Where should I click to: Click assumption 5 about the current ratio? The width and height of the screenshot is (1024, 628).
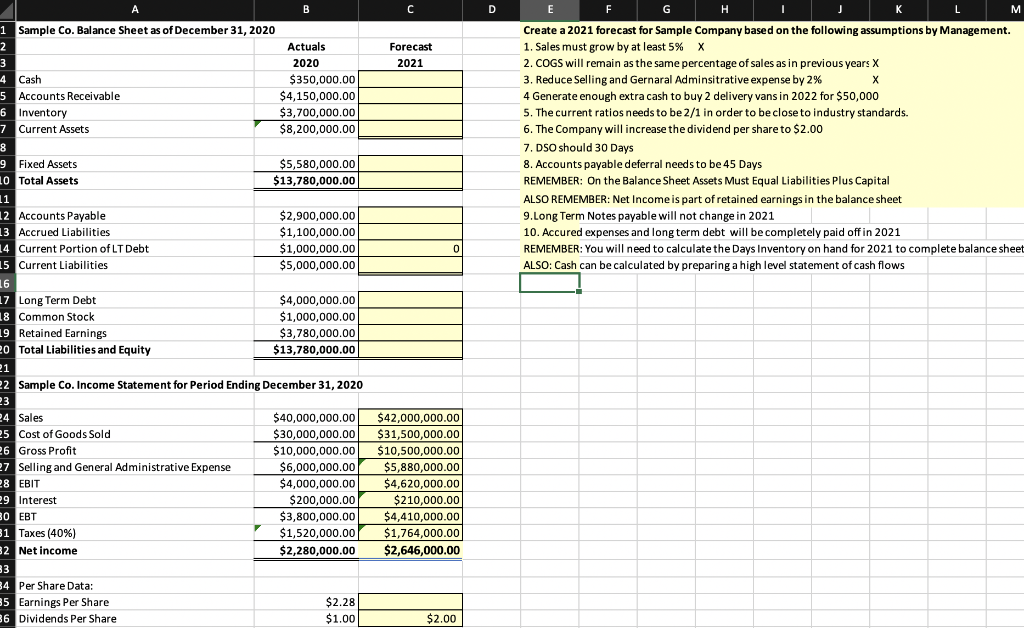coord(716,112)
